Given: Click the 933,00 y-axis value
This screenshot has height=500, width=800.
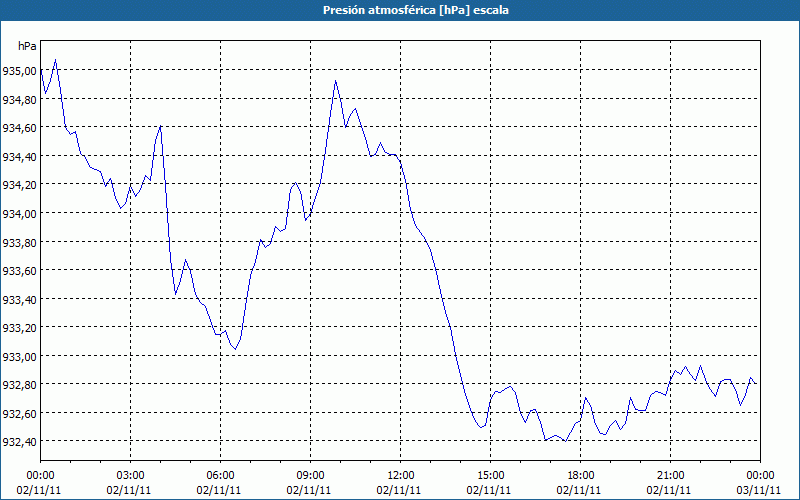Looking at the screenshot, I should 19,357.
